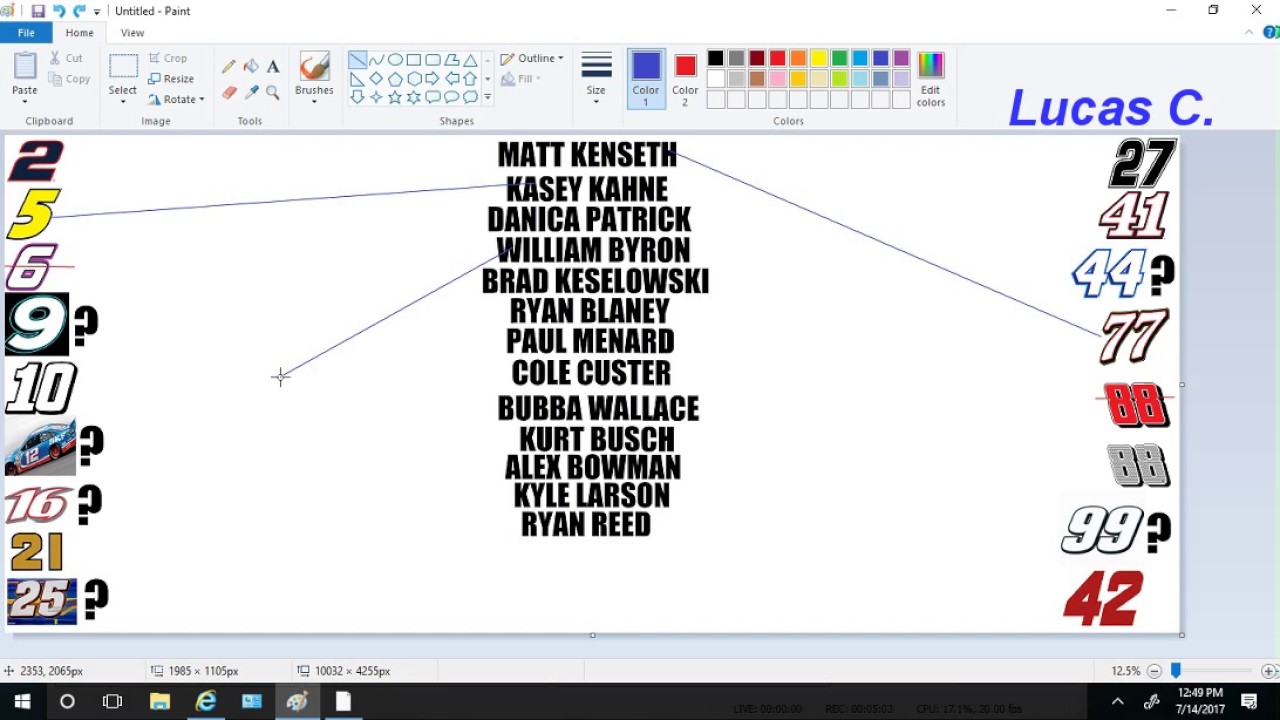Open the shape Fill dropdown
The width and height of the screenshot is (1280, 720).
[521, 79]
